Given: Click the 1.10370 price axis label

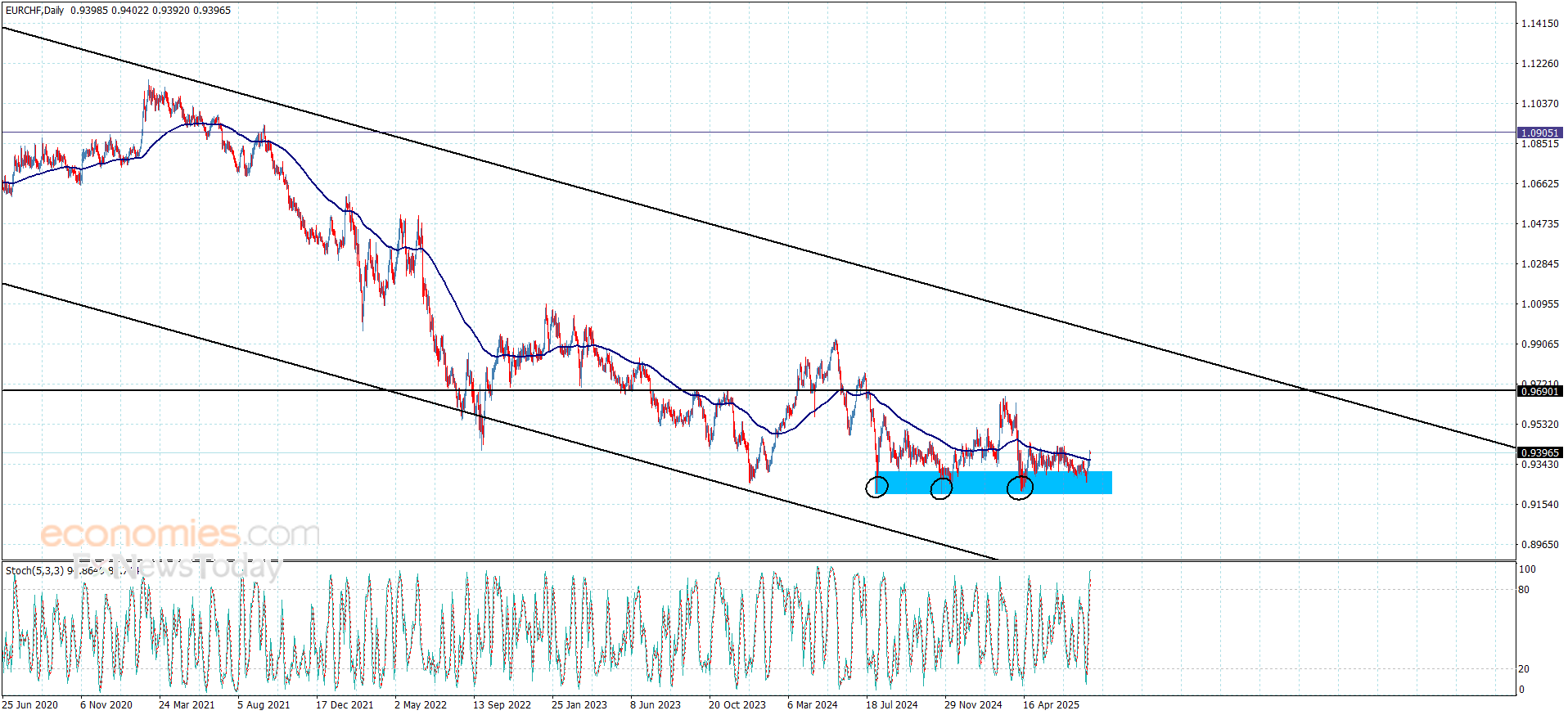Looking at the screenshot, I should click(1539, 104).
